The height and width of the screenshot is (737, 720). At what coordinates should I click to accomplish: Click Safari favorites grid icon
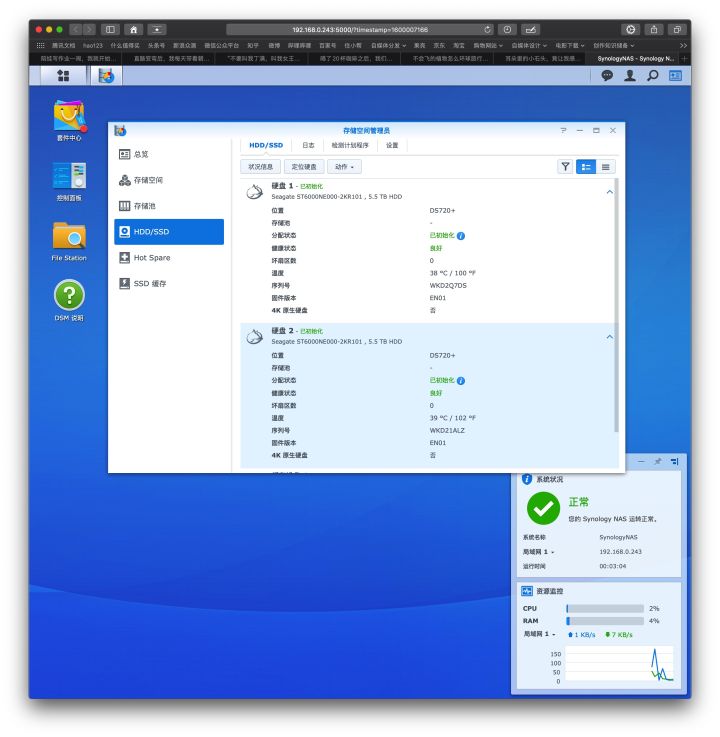tap(40, 45)
